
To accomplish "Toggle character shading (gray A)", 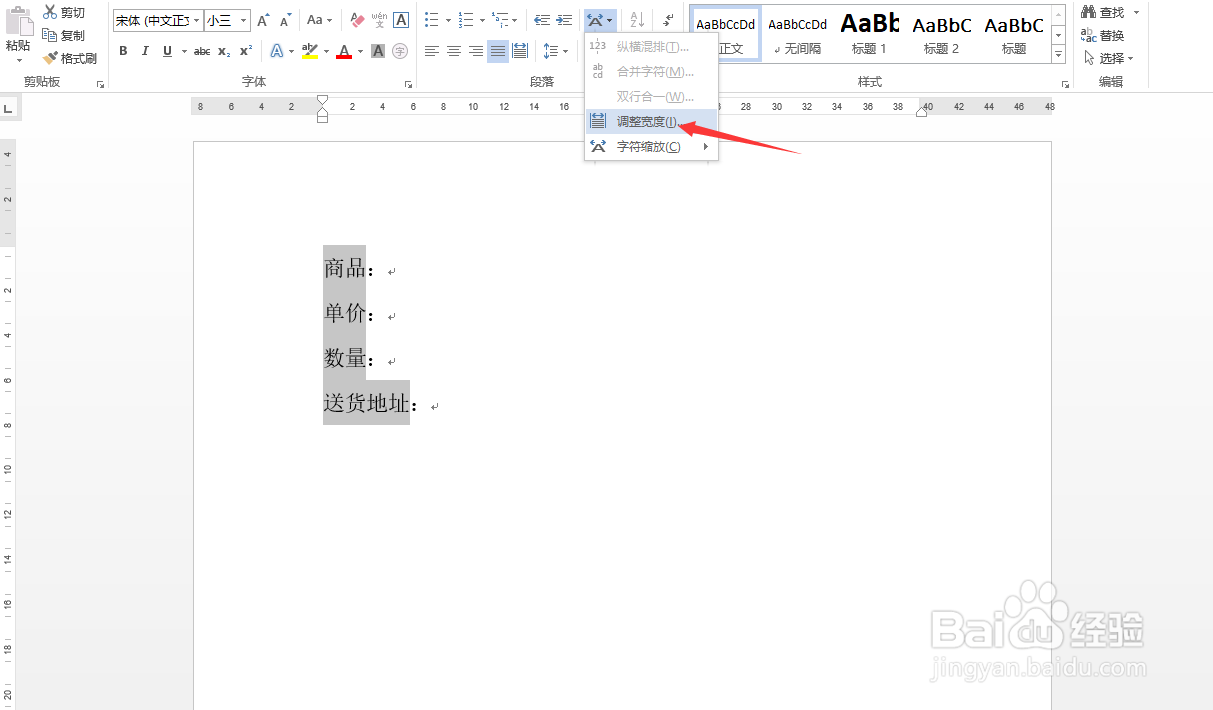I will pos(378,51).
